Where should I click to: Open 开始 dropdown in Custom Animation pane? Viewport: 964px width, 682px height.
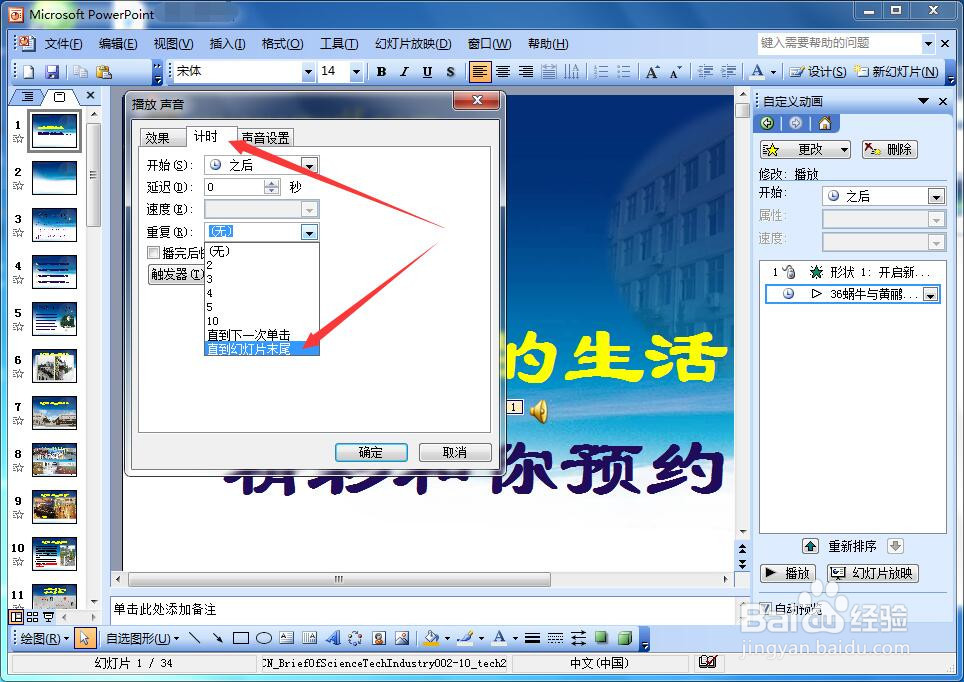tap(936, 197)
